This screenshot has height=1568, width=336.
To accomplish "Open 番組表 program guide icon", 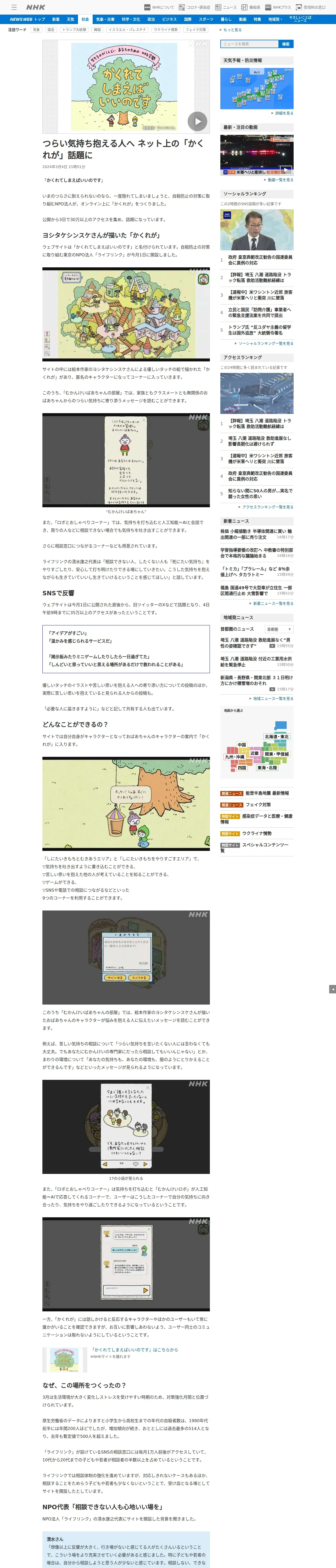I will (251, 7).
